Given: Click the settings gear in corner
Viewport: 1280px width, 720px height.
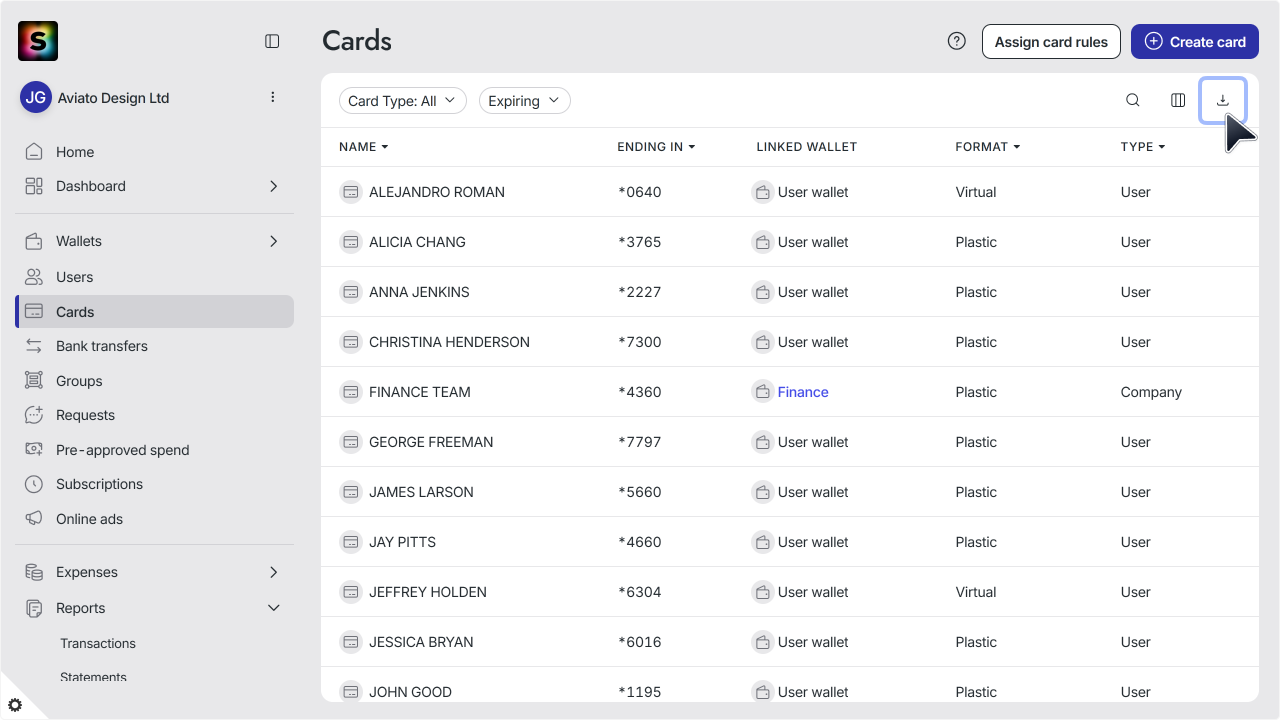Looking at the screenshot, I should 15,705.
